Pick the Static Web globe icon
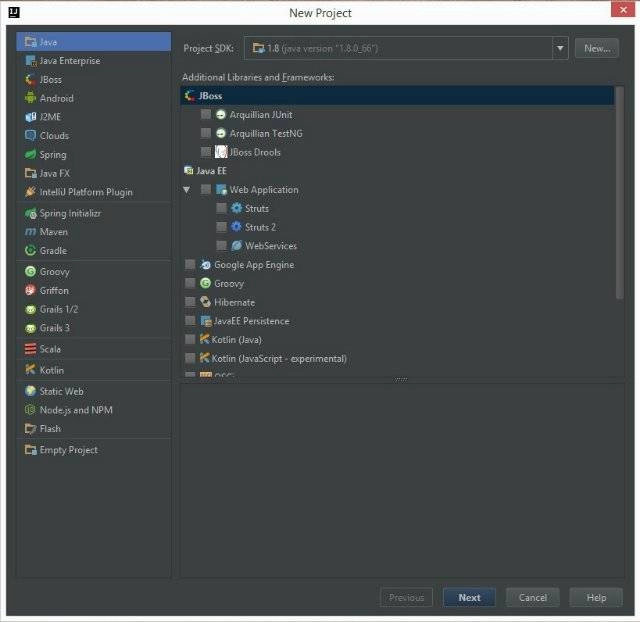 (x=31, y=391)
